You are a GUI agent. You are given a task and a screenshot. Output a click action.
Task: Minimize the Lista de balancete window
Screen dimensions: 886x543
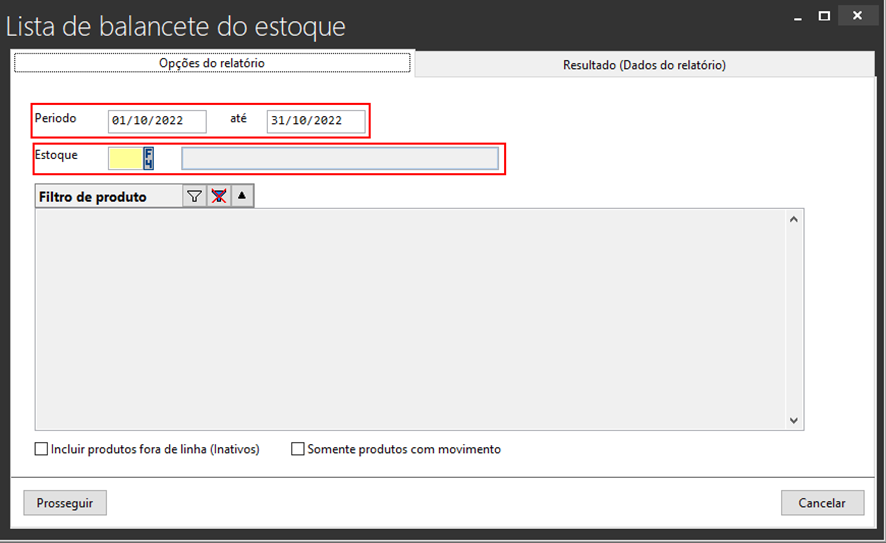pos(797,16)
